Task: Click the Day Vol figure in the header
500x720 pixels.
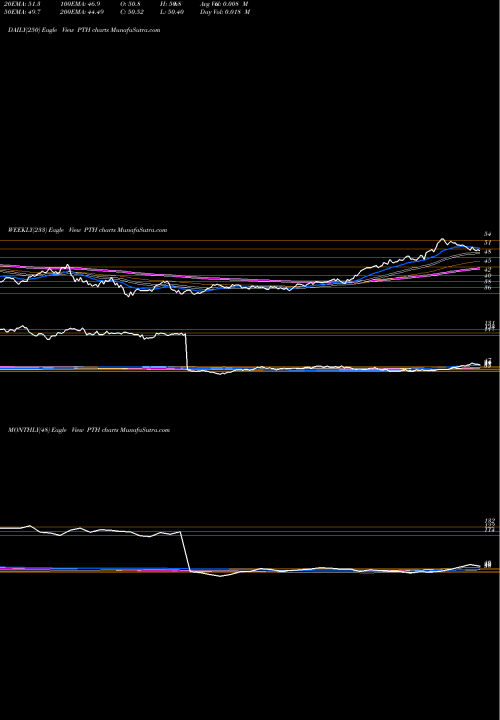Action: point(225,12)
